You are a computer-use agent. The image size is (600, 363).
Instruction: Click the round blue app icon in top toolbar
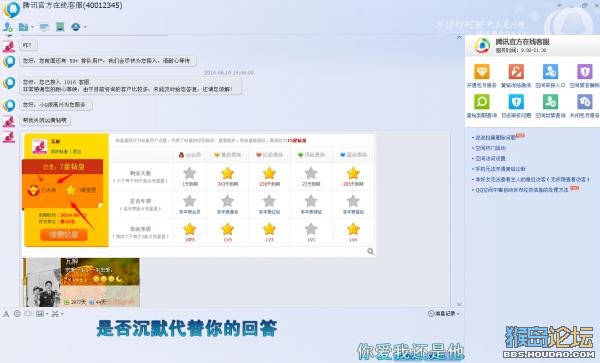pos(76,27)
